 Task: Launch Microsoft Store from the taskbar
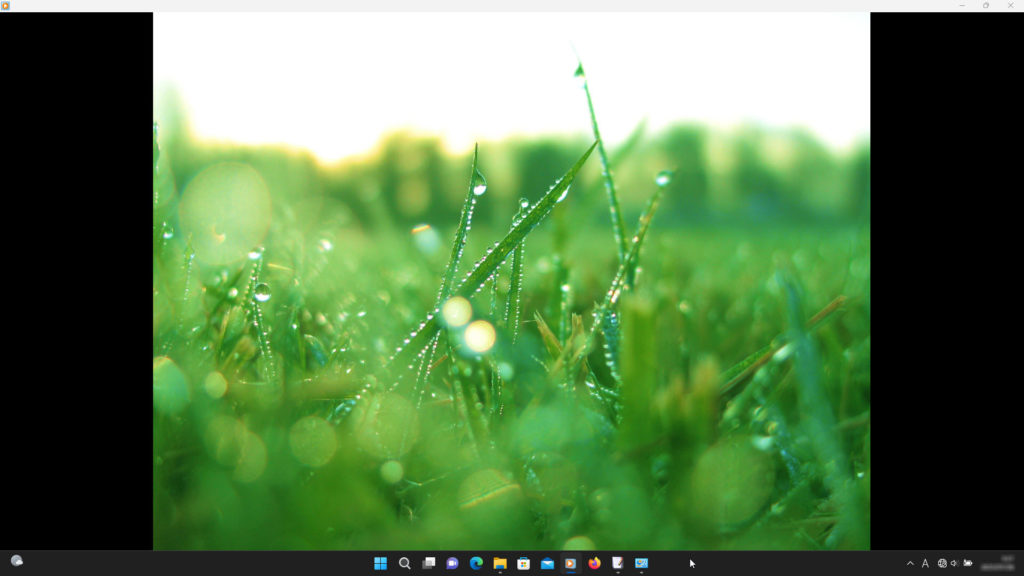[523, 563]
